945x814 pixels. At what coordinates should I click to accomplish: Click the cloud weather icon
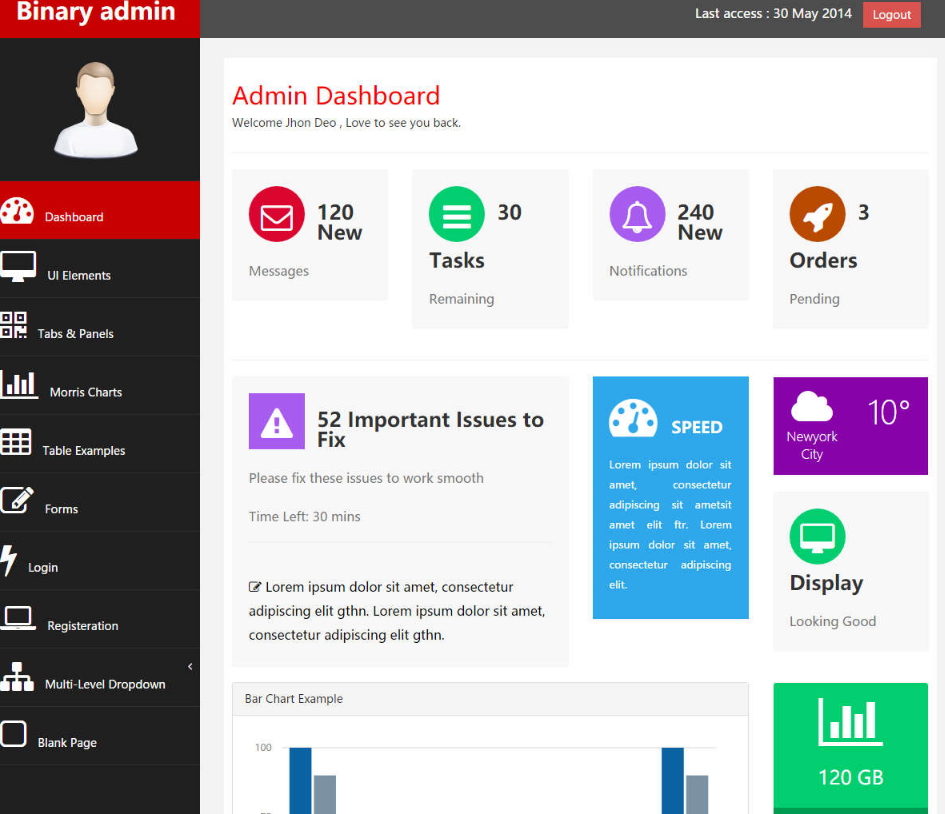(x=811, y=407)
